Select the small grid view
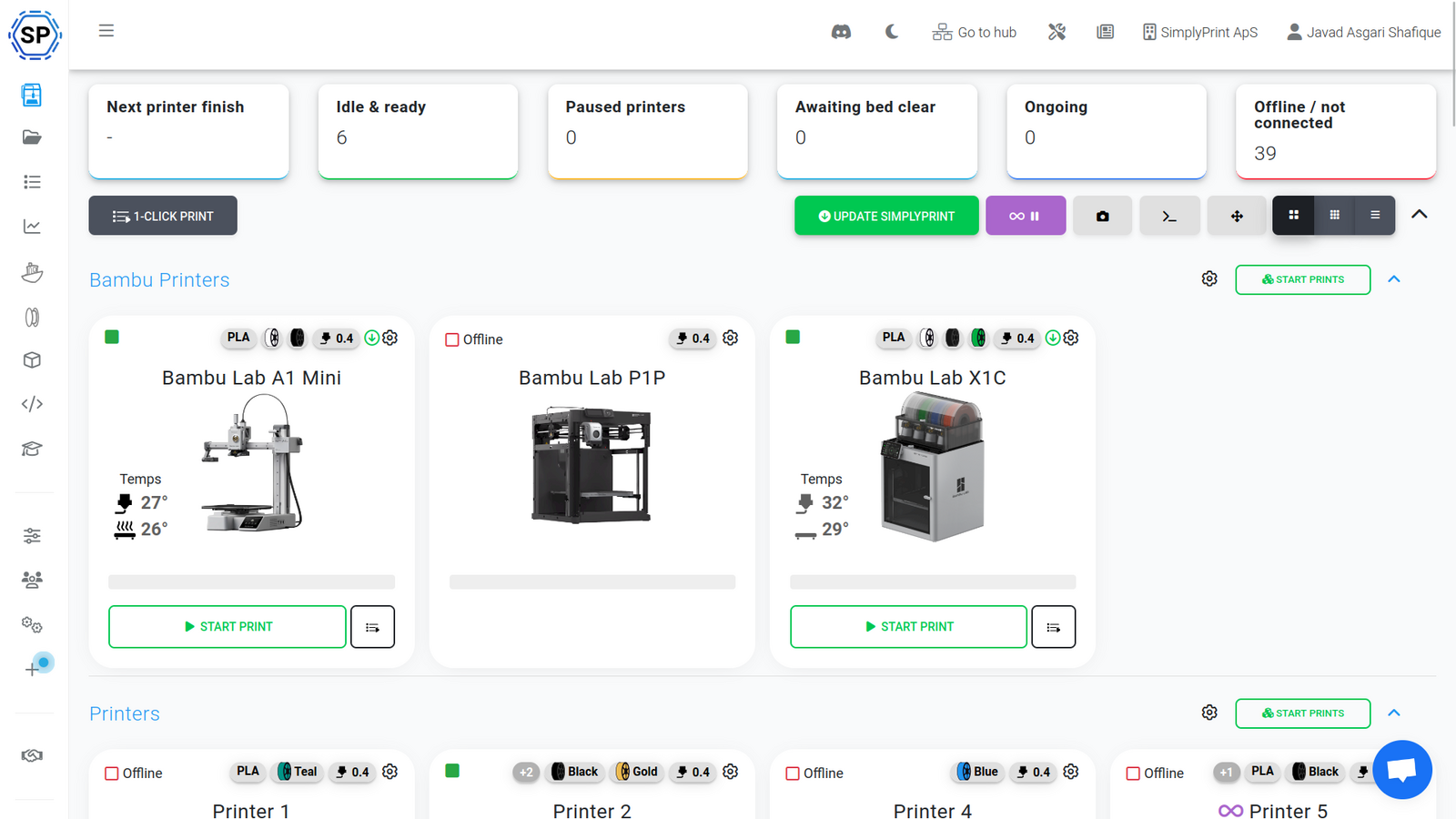Viewport: 1456px width, 819px height. pyautogui.click(x=1334, y=216)
